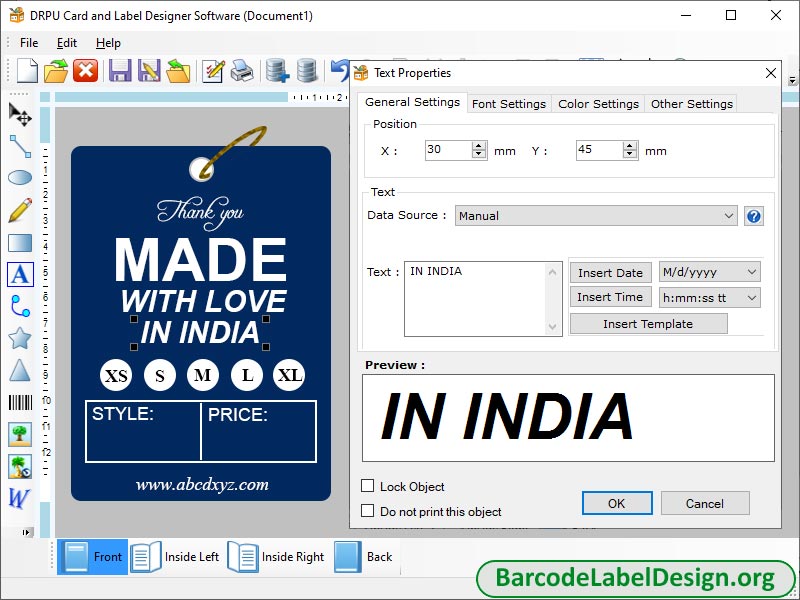800x600 pixels.
Task: Click the export folder with green arrow icon
Action: click(178, 70)
